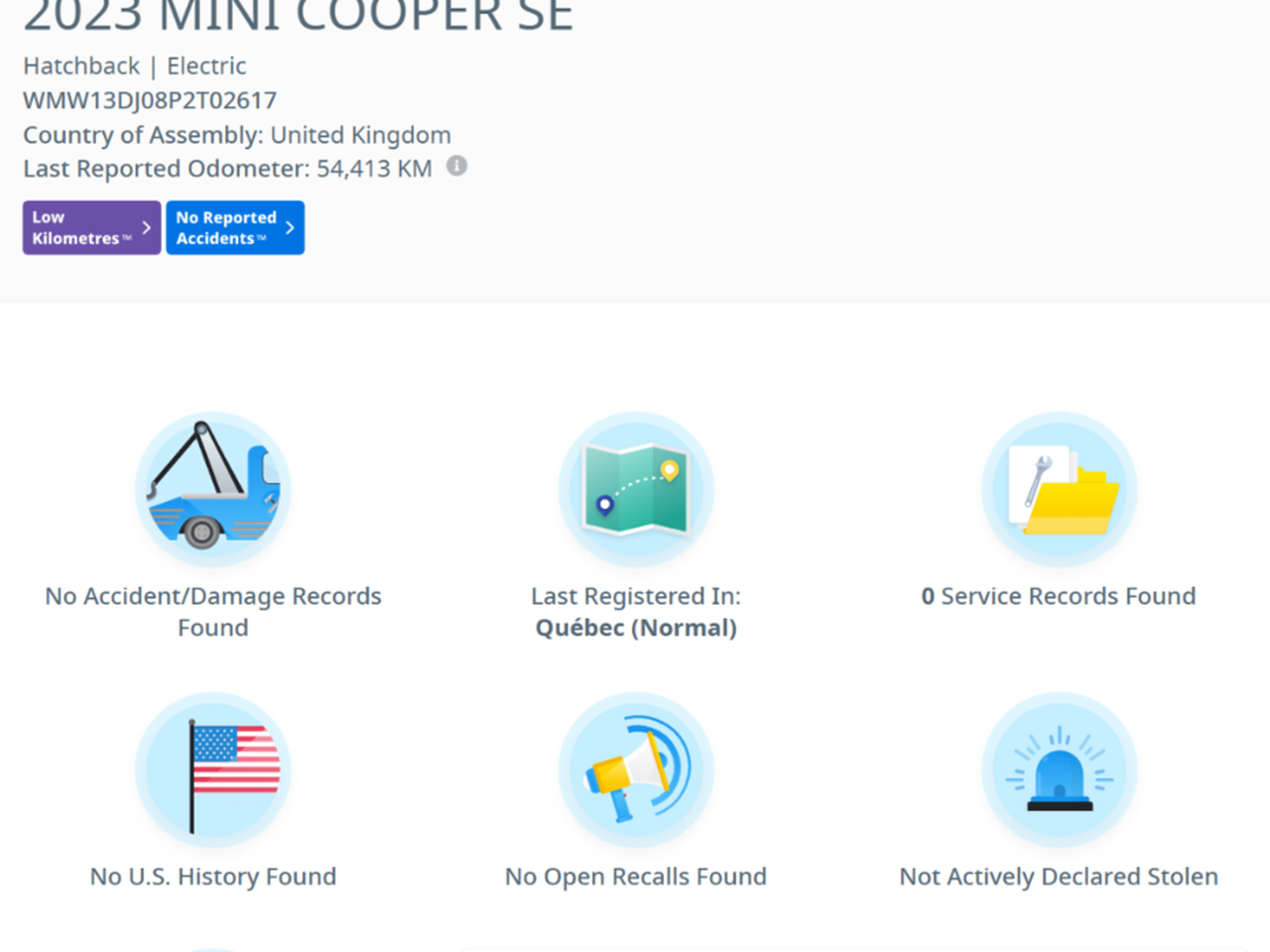1270x952 pixels.
Task: Click the American flag U.S. history icon
Action: click(x=212, y=770)
